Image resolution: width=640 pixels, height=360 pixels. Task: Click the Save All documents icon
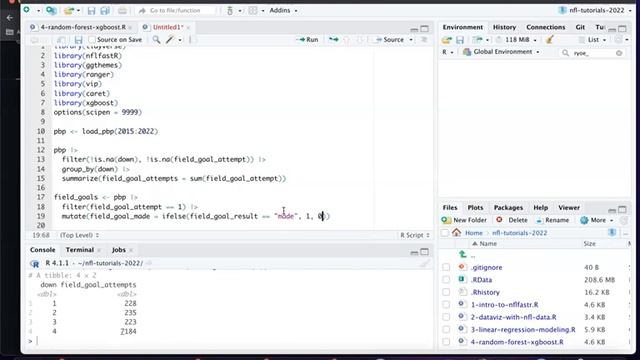point(105,11)
